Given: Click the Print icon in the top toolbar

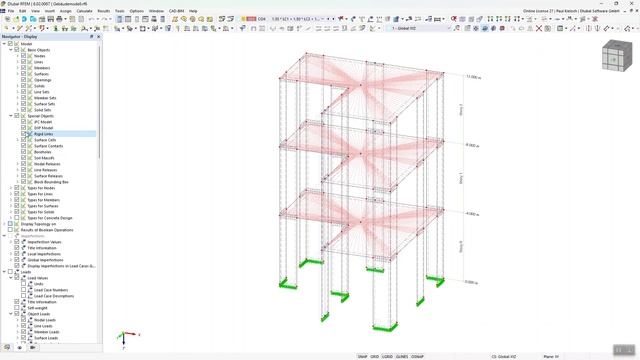Looking at the screenshot, I should pos(60,19).
